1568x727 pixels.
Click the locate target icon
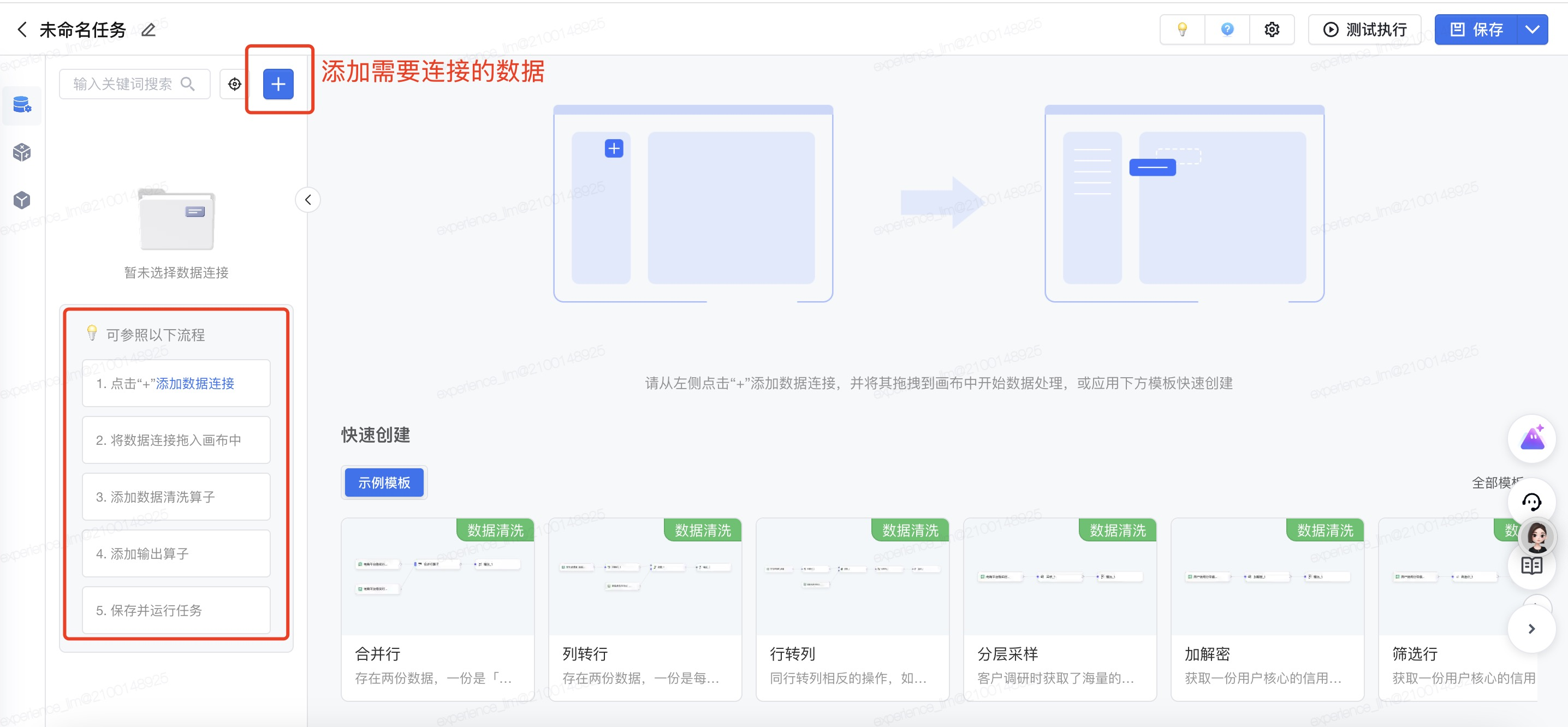tap(234, 84)
